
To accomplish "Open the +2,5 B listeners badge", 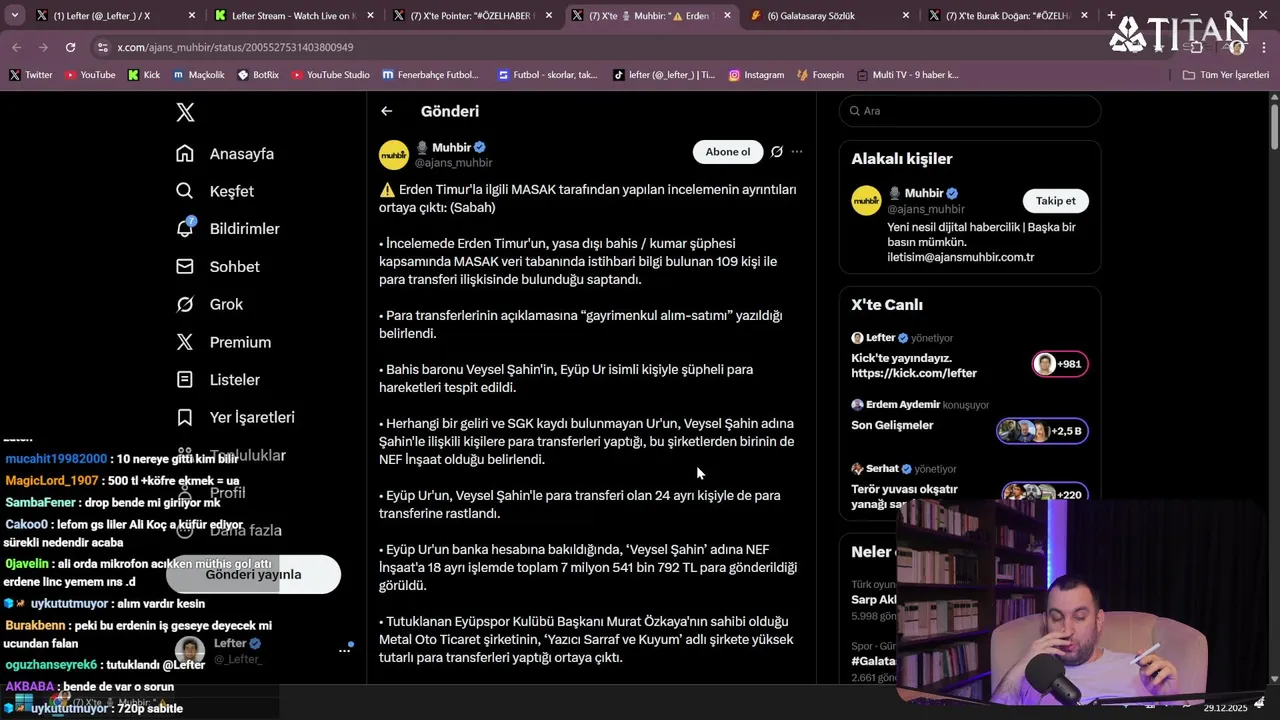I will click(x=1042, y=431).
